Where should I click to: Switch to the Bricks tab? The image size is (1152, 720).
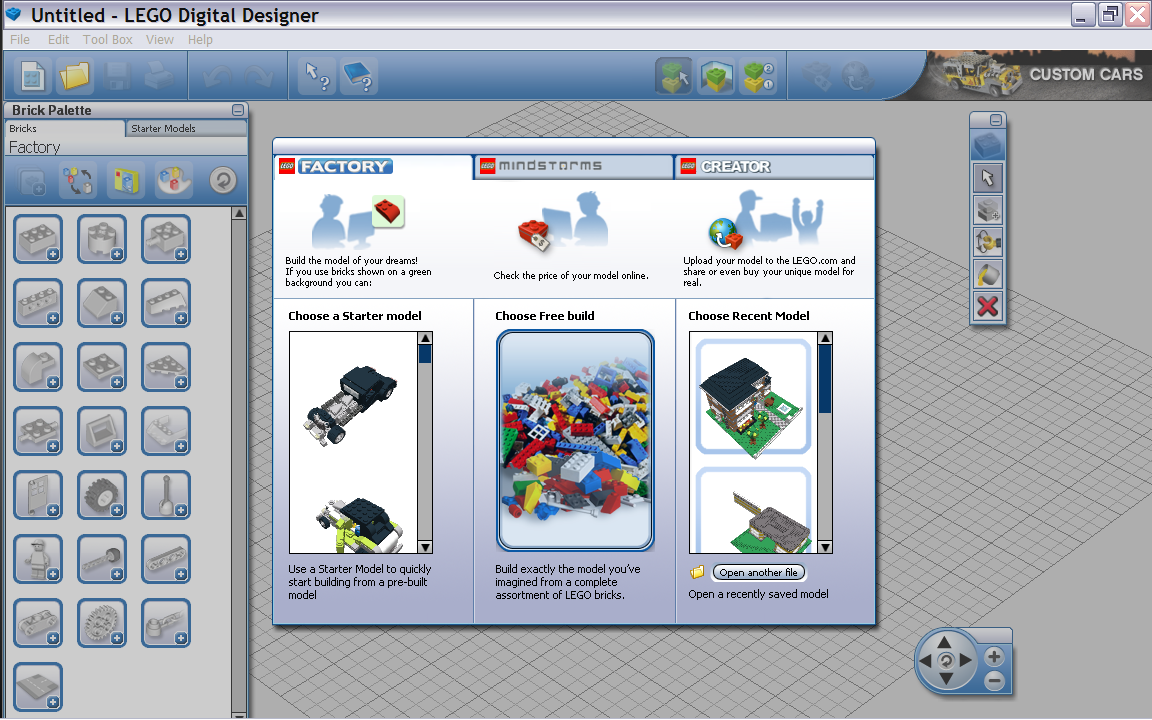(x=65, y=129)
